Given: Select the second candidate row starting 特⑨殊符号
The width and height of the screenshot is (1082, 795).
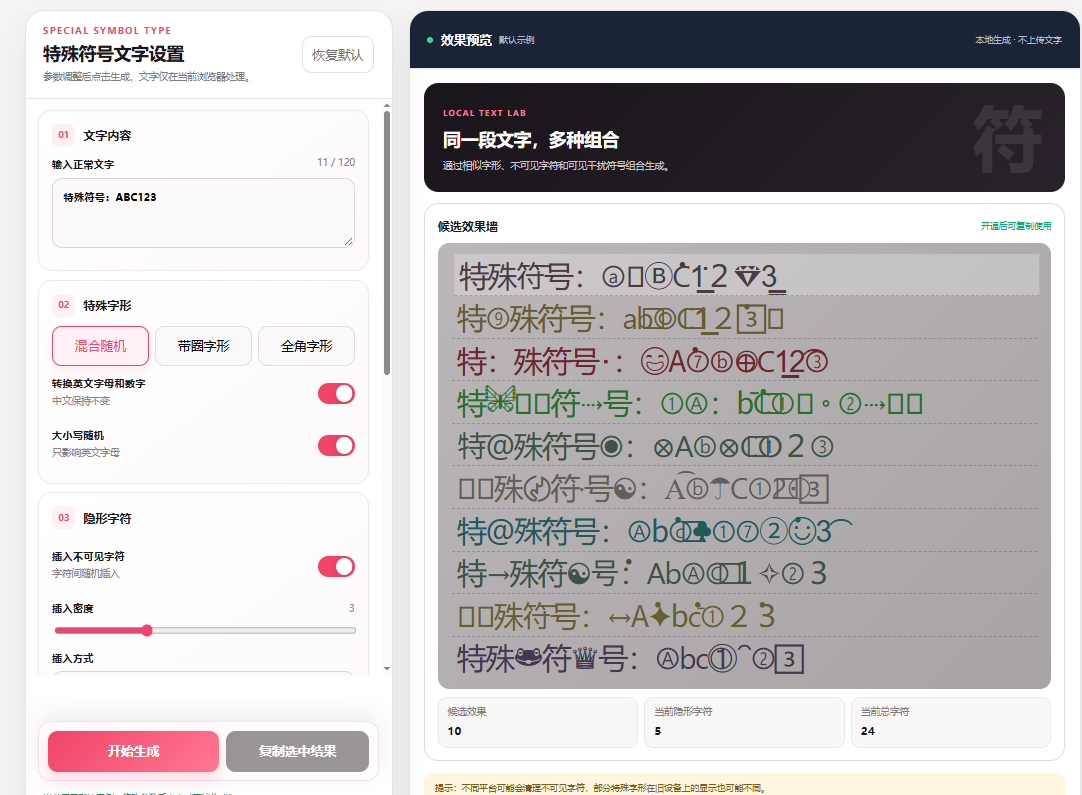Looking at the screenshot, I should point(745,318).
